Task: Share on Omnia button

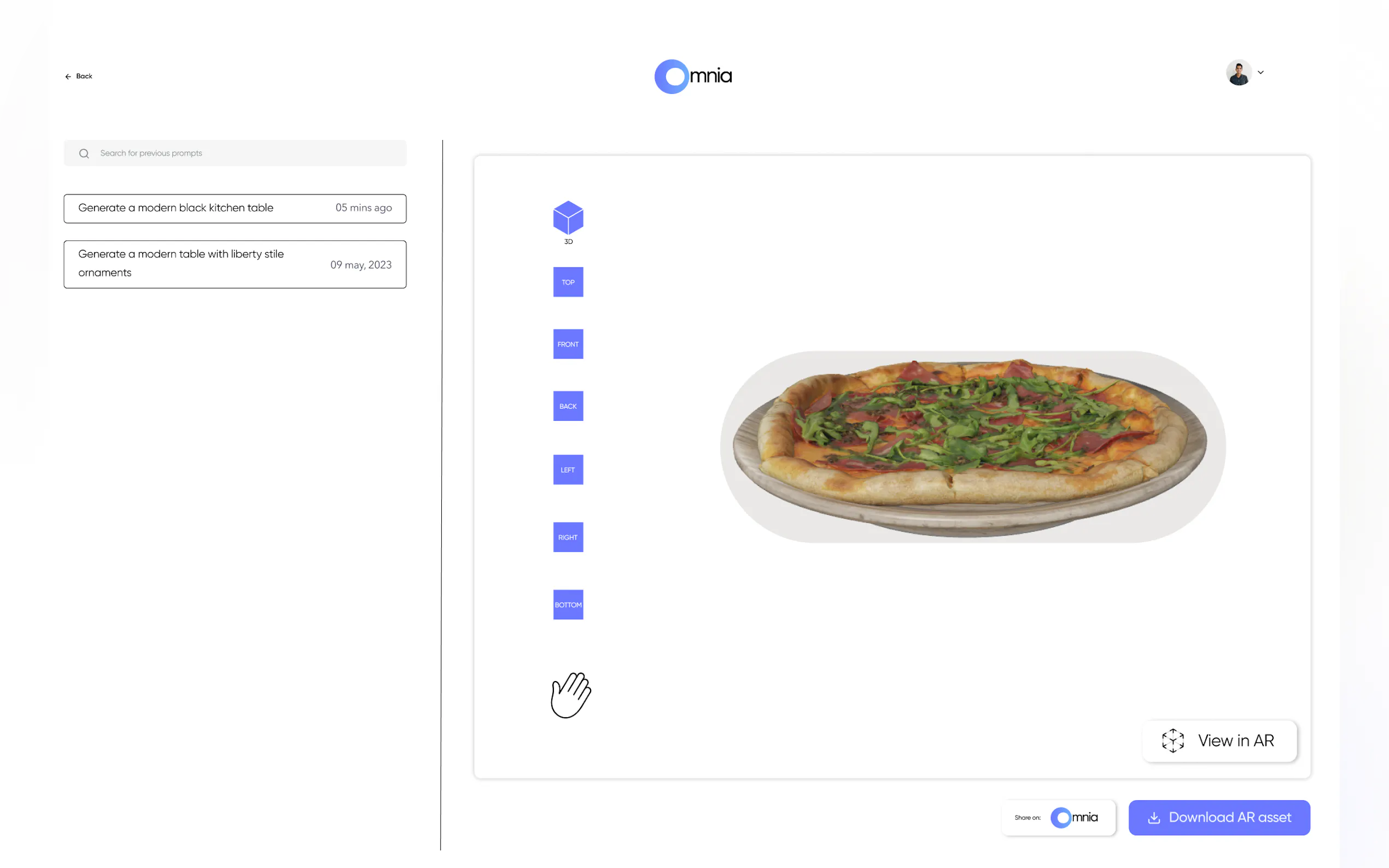Action: click(x=1058, y=818)
